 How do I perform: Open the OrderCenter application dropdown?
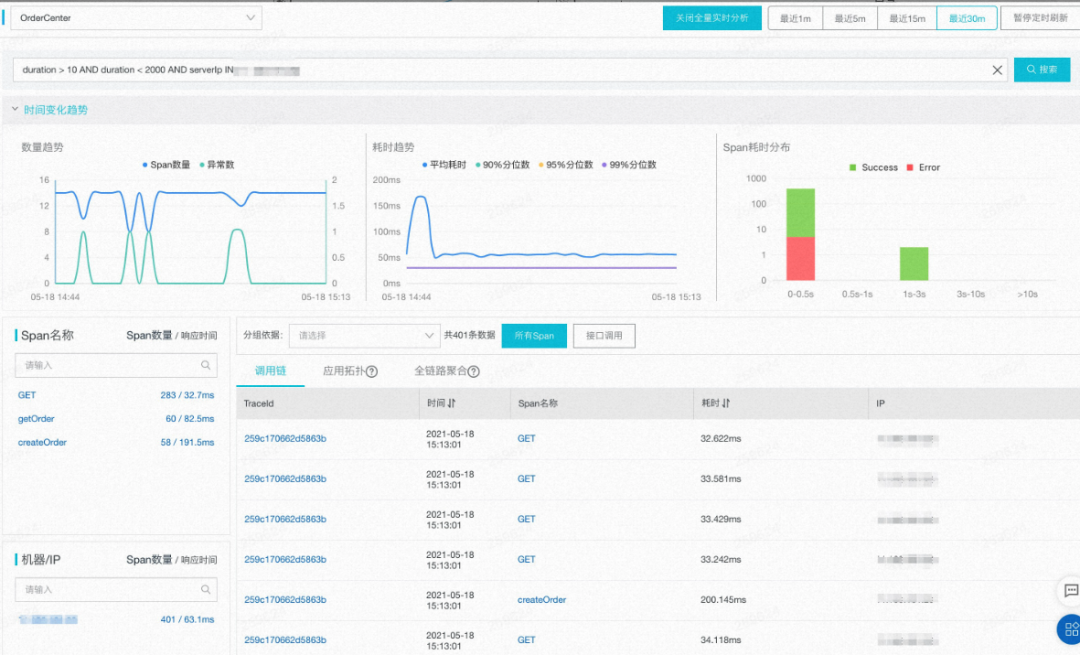(x=136, y=18)
